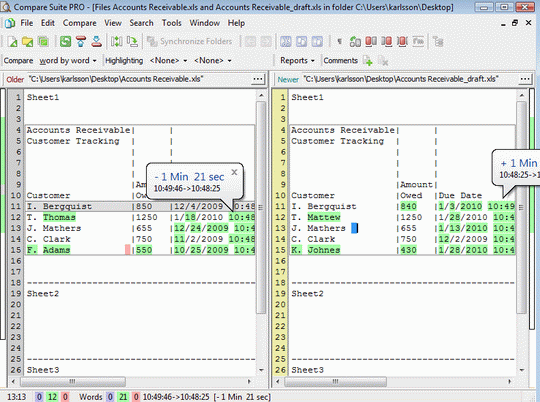Image resolution: width=540 pixels, height=402 pixels.
Task: Click the first red book compare icon
Action: coord(371,42)
